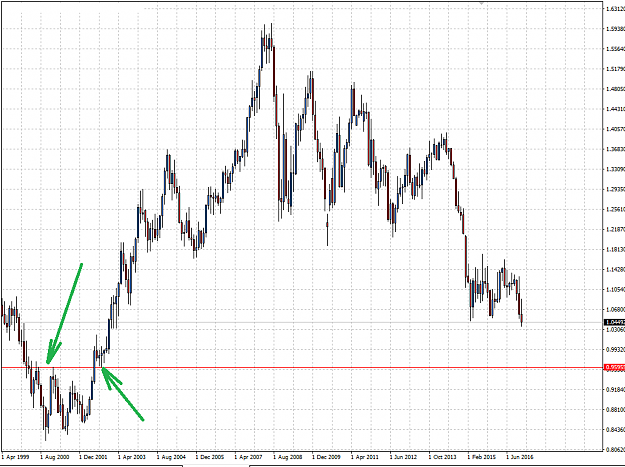Click the 1.2561 price scale label
625x467 pixels.
[x=615, y=209]
